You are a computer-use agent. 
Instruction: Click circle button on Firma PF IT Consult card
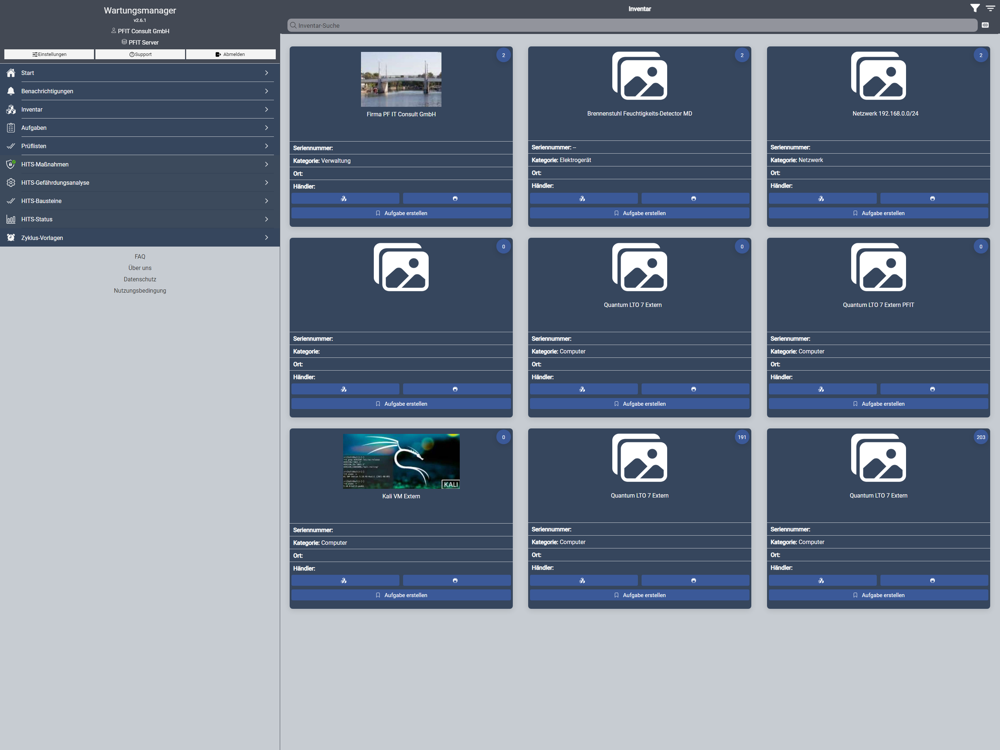tap(457, 199)
